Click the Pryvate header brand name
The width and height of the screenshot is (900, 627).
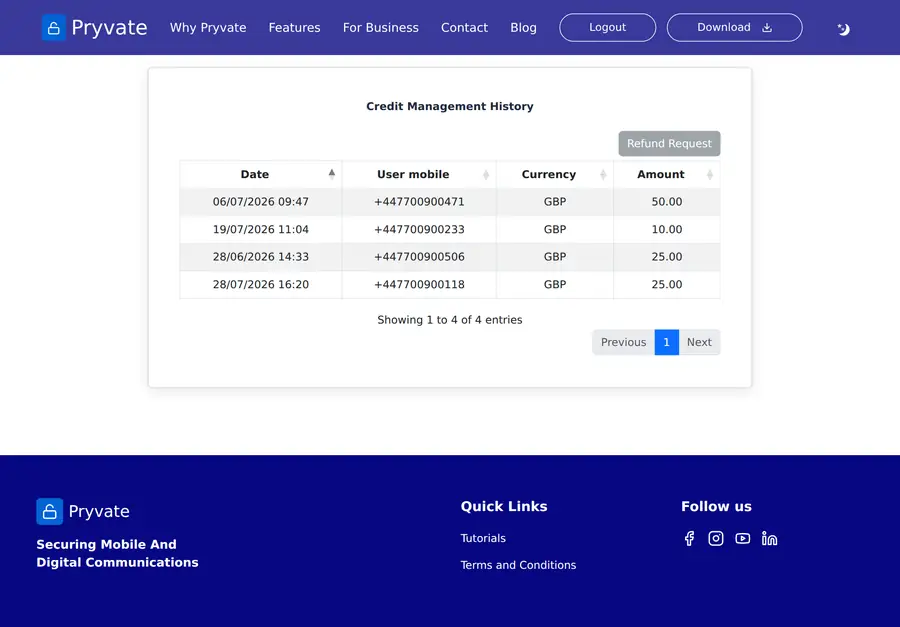coord(109,28)
